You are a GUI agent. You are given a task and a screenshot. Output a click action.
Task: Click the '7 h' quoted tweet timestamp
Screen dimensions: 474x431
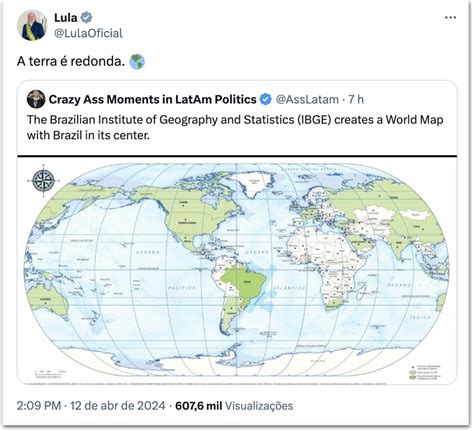(356, 99)
